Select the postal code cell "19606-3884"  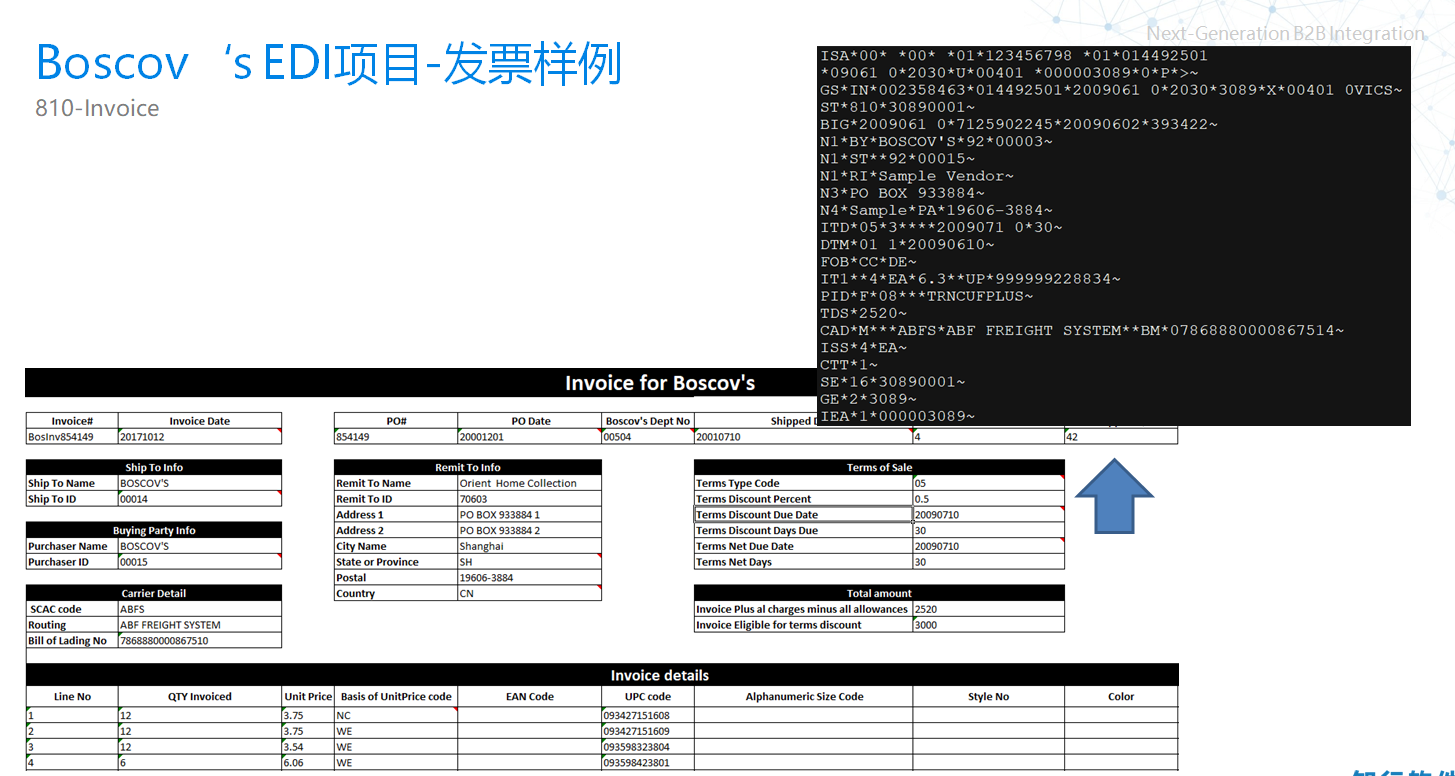click(530, 578)
